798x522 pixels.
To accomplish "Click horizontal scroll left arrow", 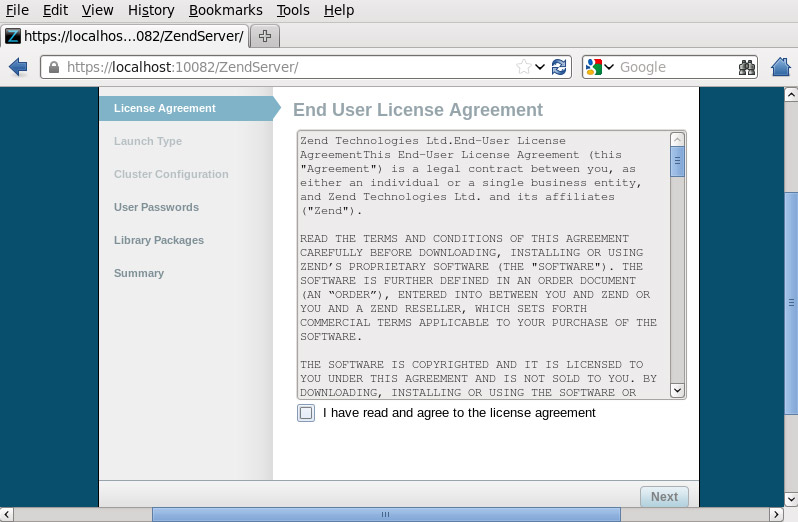I will click(6, 514).
